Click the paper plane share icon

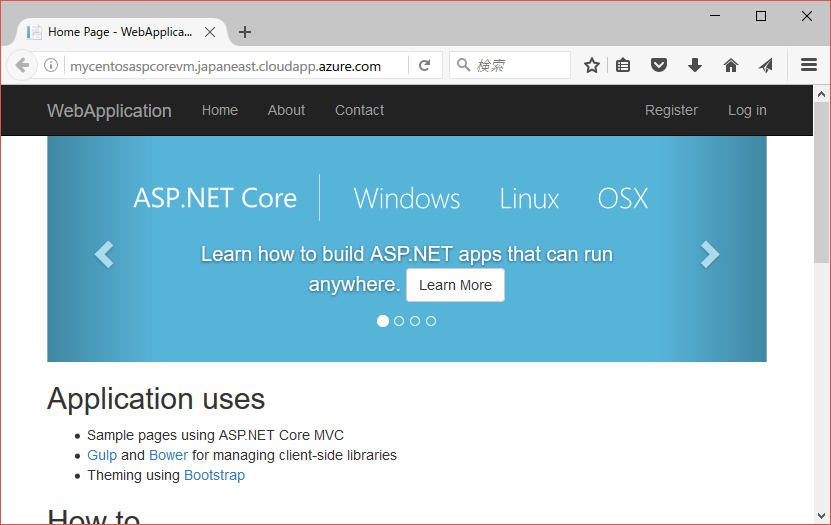coord(766,65)
